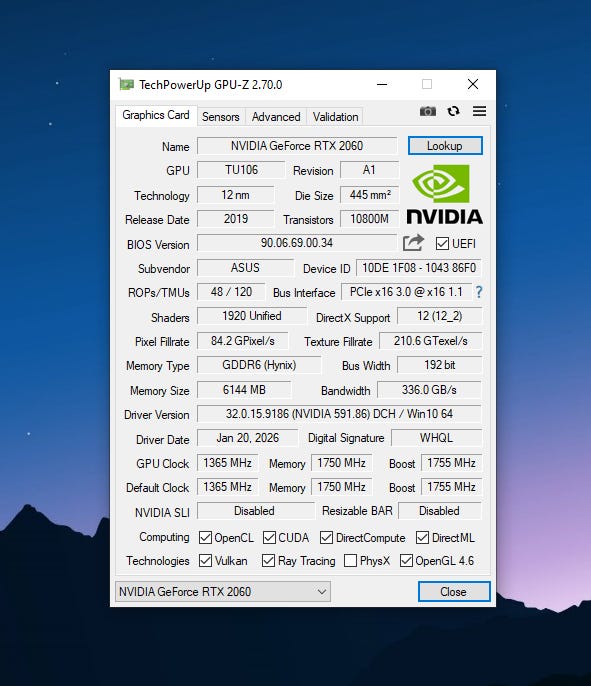Click the Default Clock value 1365 MHz
Screen dimensions: 591x686
click(x=227, y=487)
